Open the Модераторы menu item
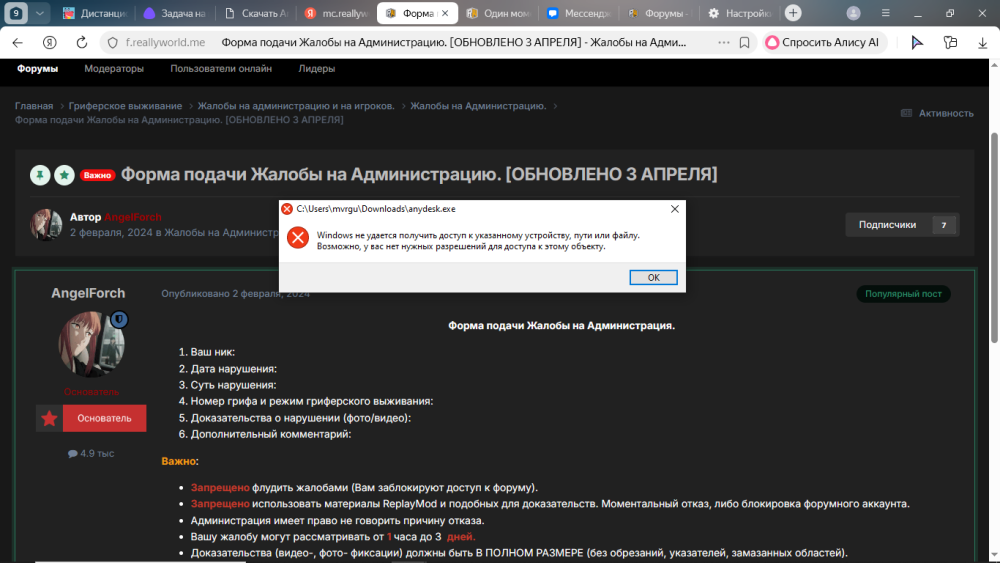 [x=114, y=69]
